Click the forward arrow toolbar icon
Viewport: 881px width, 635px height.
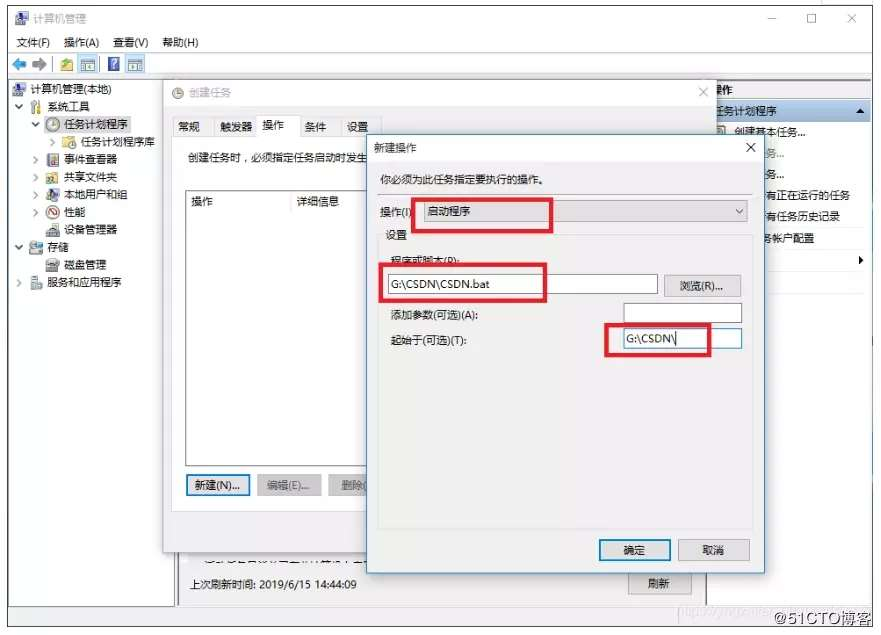[39, 65]
